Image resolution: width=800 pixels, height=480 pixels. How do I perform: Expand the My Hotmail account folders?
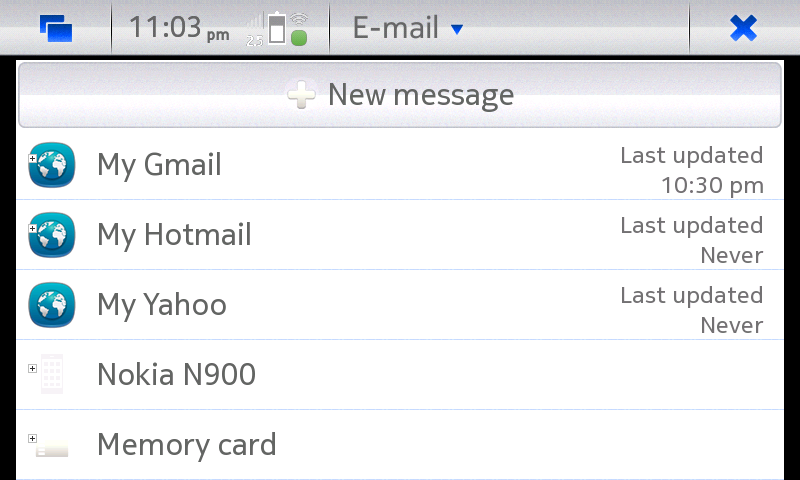tap(32, 229)
